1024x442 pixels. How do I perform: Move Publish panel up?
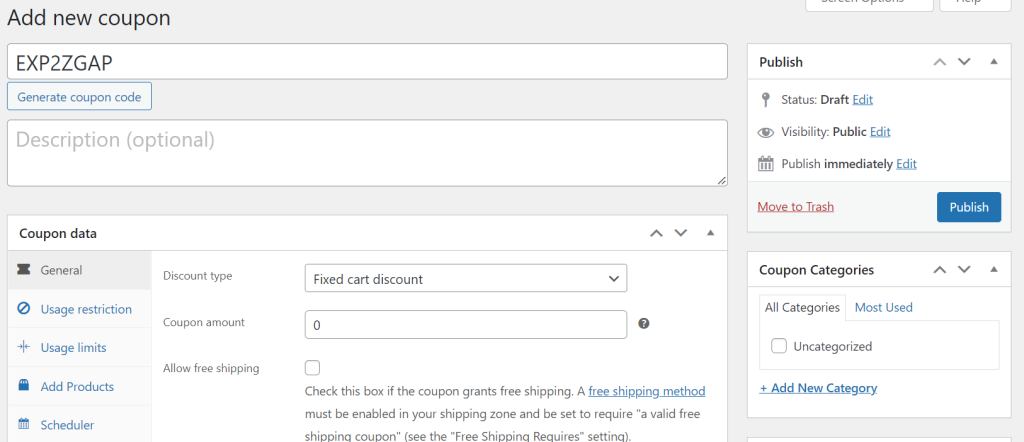(x=940, y=62)
